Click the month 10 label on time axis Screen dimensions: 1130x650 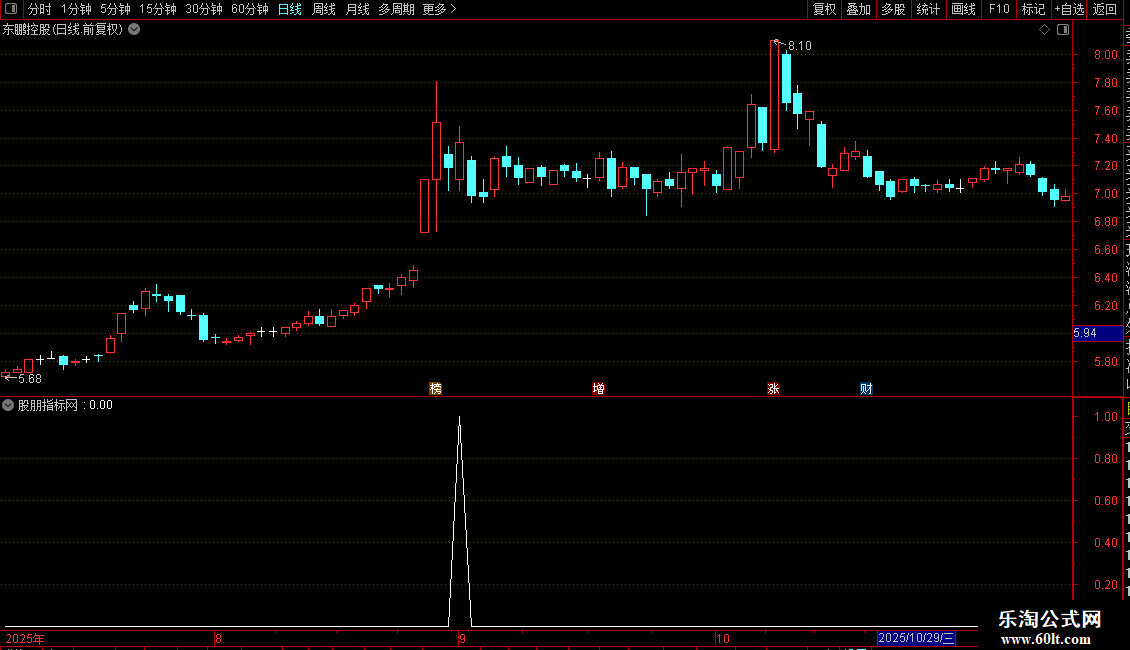[722, 638]
